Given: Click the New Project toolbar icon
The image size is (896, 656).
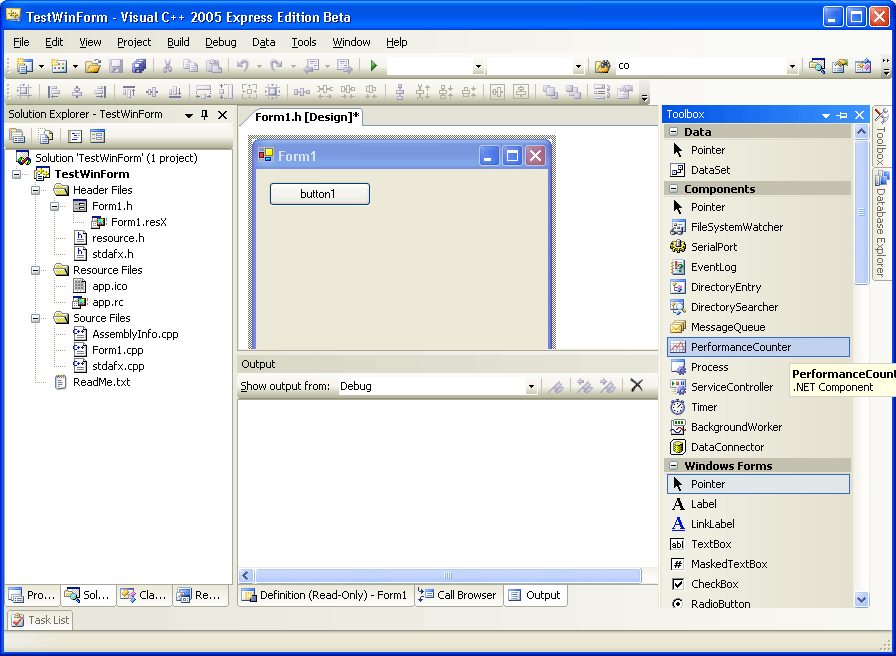Looking at the screenshot, I should tap(24, 66).
